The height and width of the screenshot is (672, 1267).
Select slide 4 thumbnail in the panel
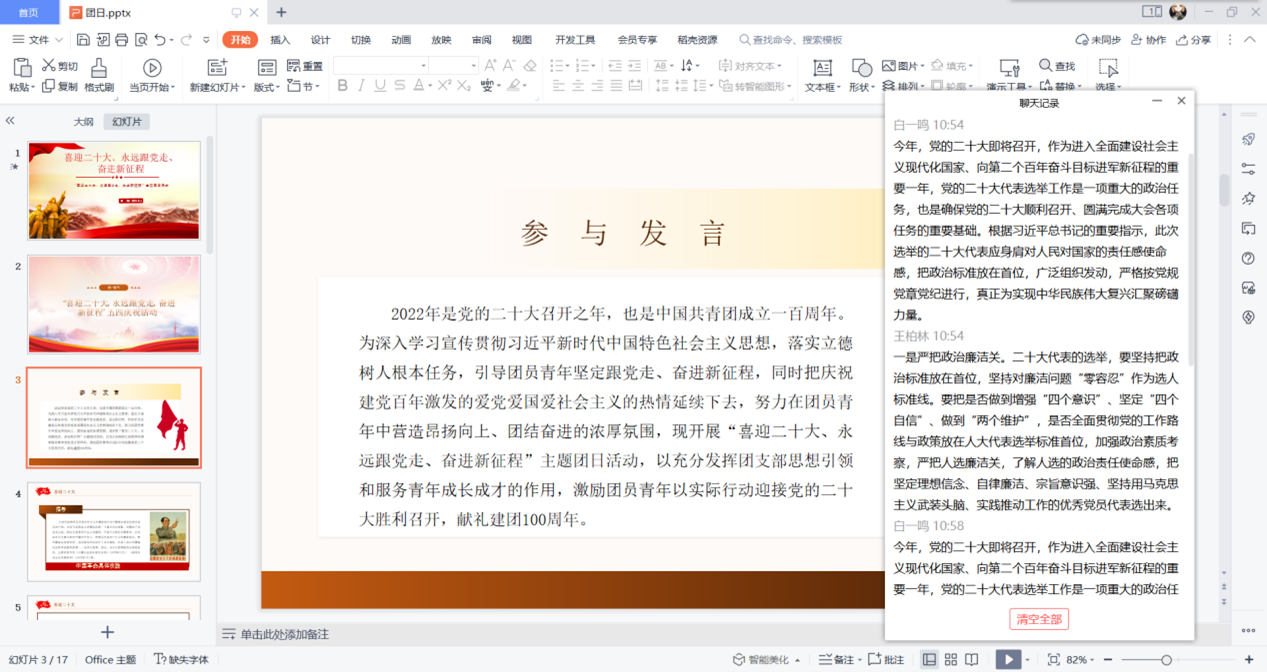113,531
